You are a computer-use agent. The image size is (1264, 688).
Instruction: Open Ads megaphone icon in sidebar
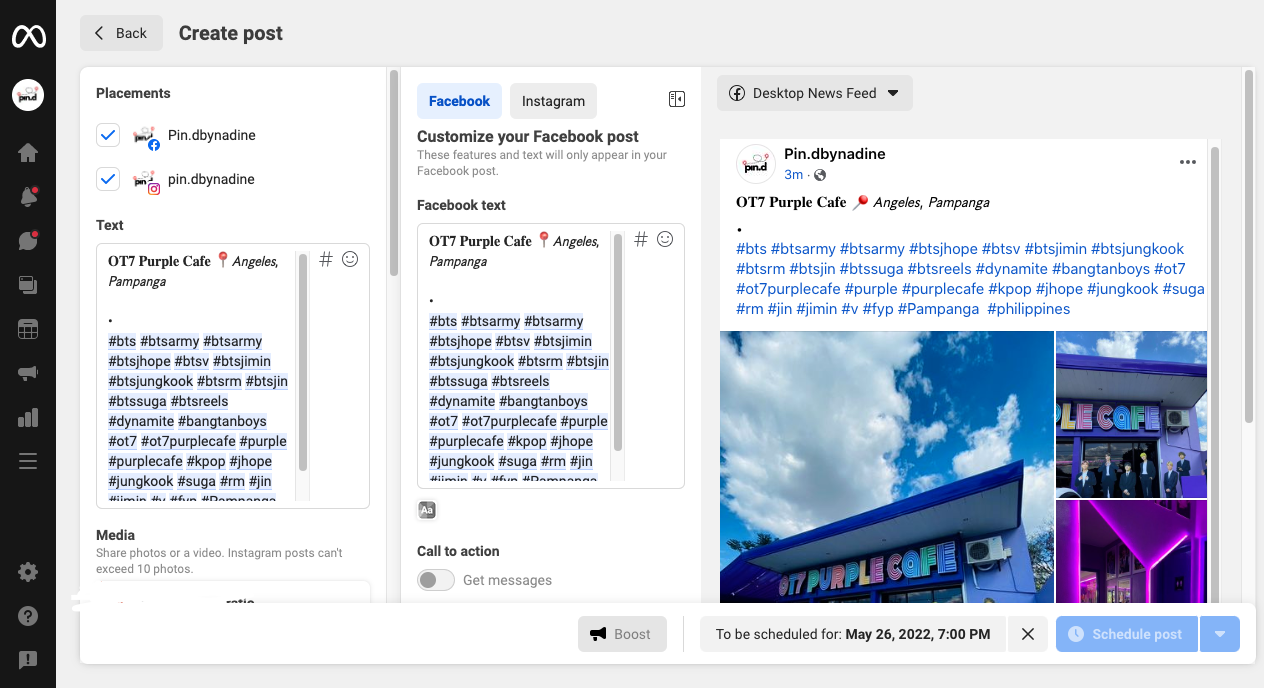tap(28, 373)
